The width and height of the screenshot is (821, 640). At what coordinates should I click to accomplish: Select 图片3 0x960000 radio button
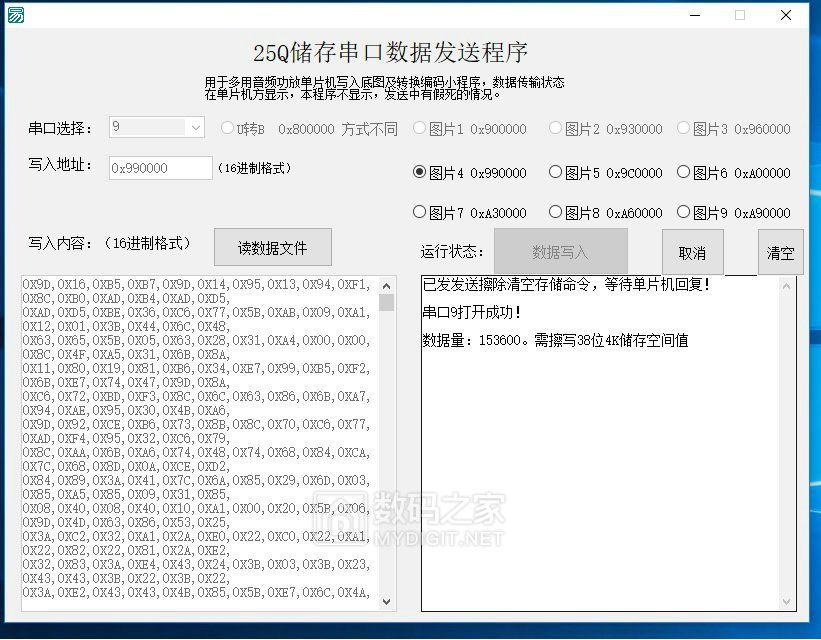click(684, 128)
